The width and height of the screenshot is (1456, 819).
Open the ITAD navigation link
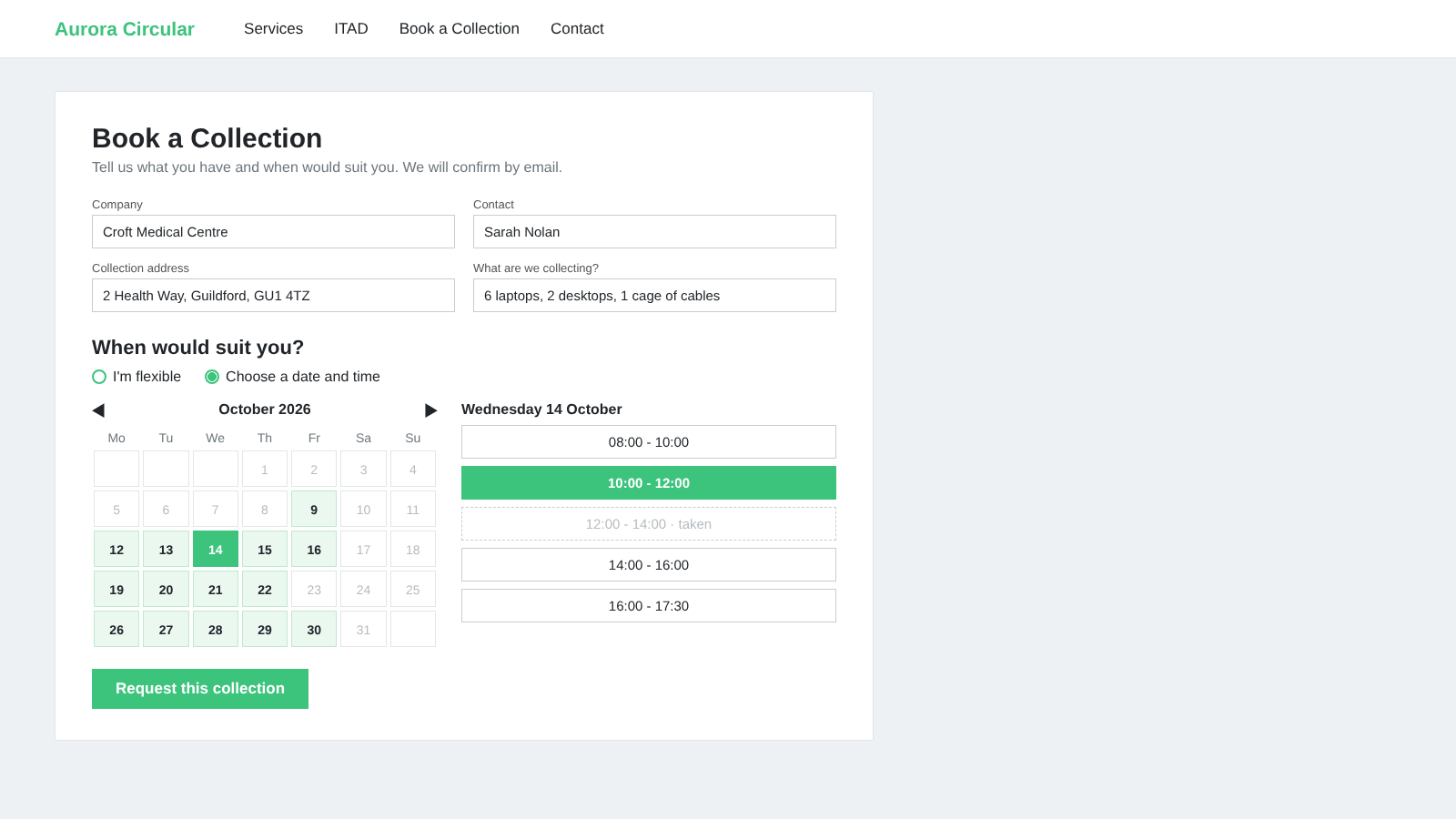[351, 29]
